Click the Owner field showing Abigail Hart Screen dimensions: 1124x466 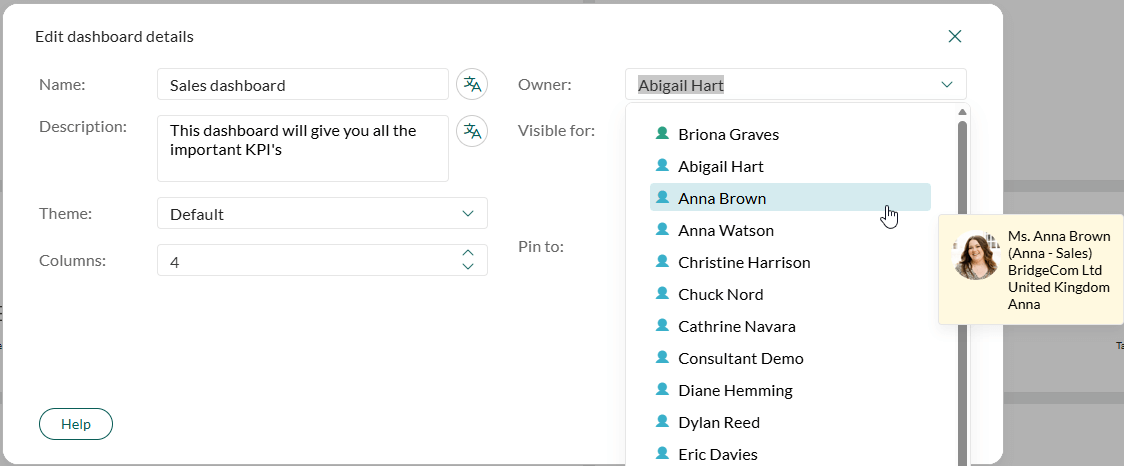click(796, 85)
